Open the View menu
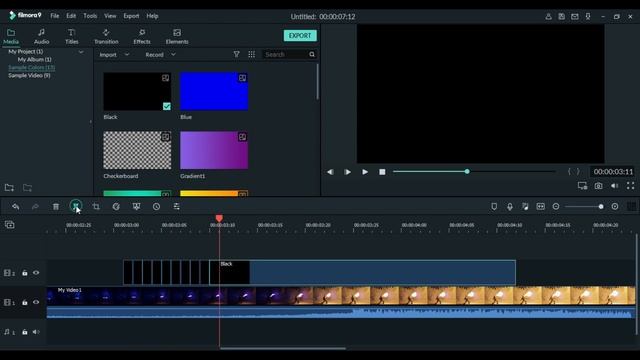 click(x=110, y=16)
